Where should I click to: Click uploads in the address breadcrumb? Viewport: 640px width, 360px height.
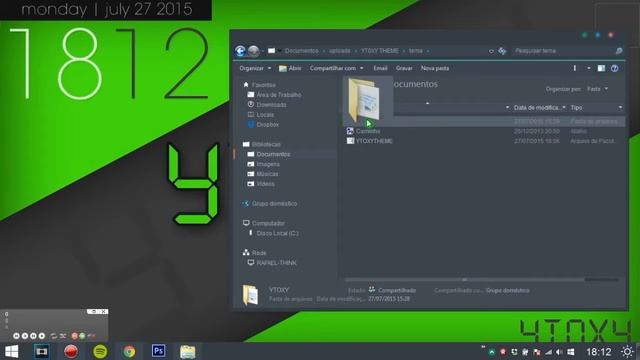(340, 51)
